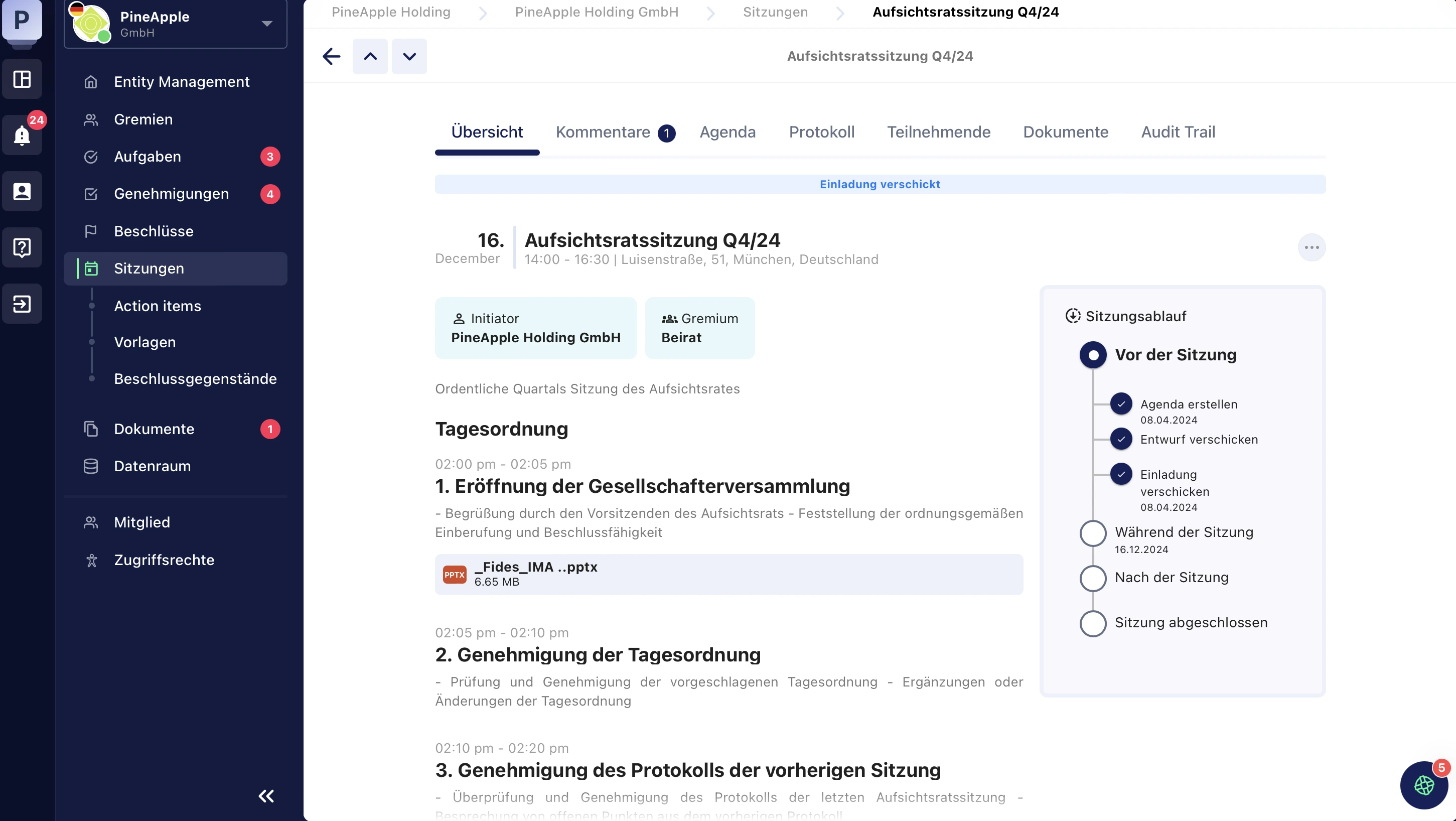Go to previous meeting with up chevron

(x=370, y=56)
